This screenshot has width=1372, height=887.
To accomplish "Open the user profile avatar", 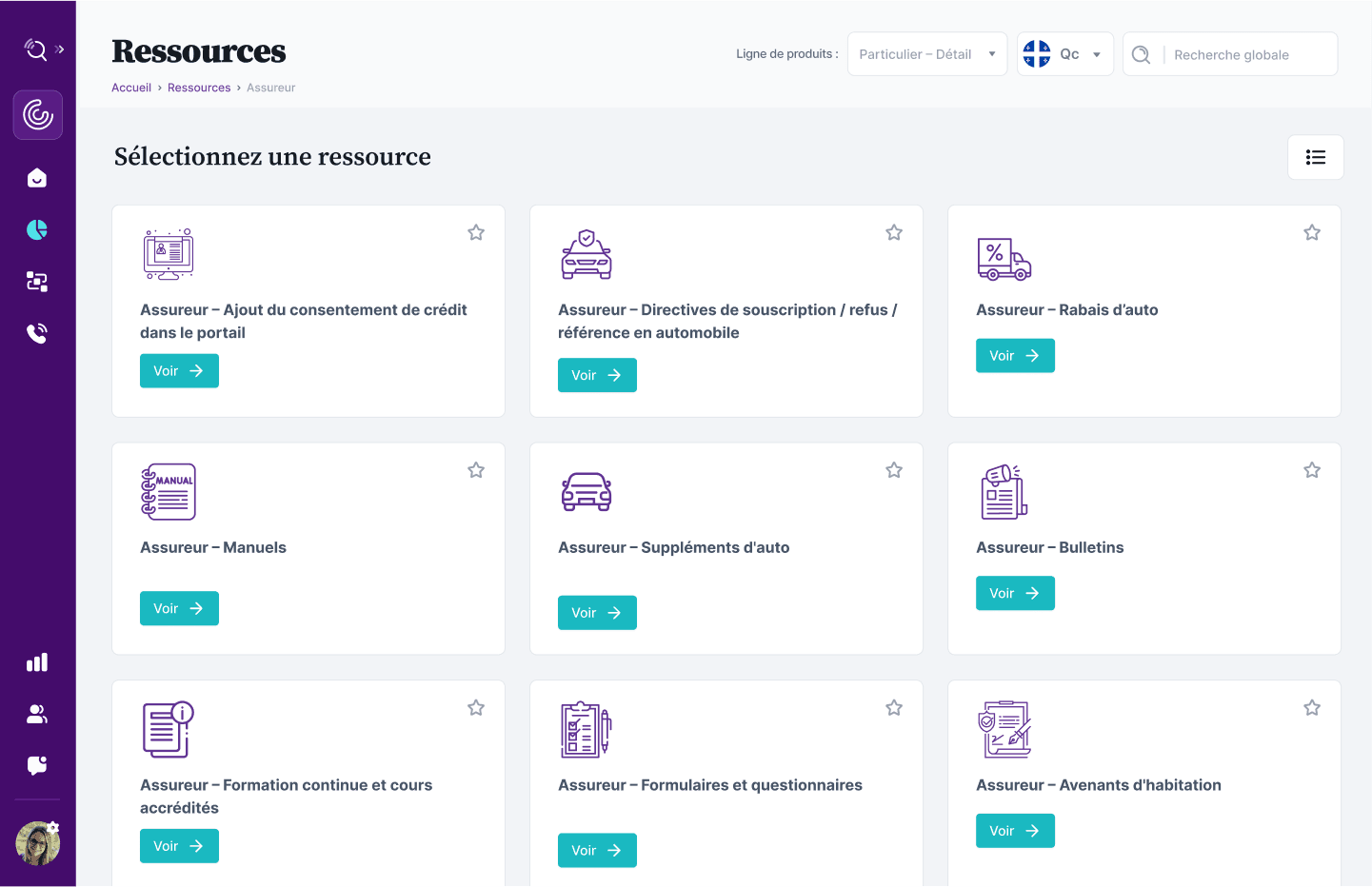I will coord(38,843).
